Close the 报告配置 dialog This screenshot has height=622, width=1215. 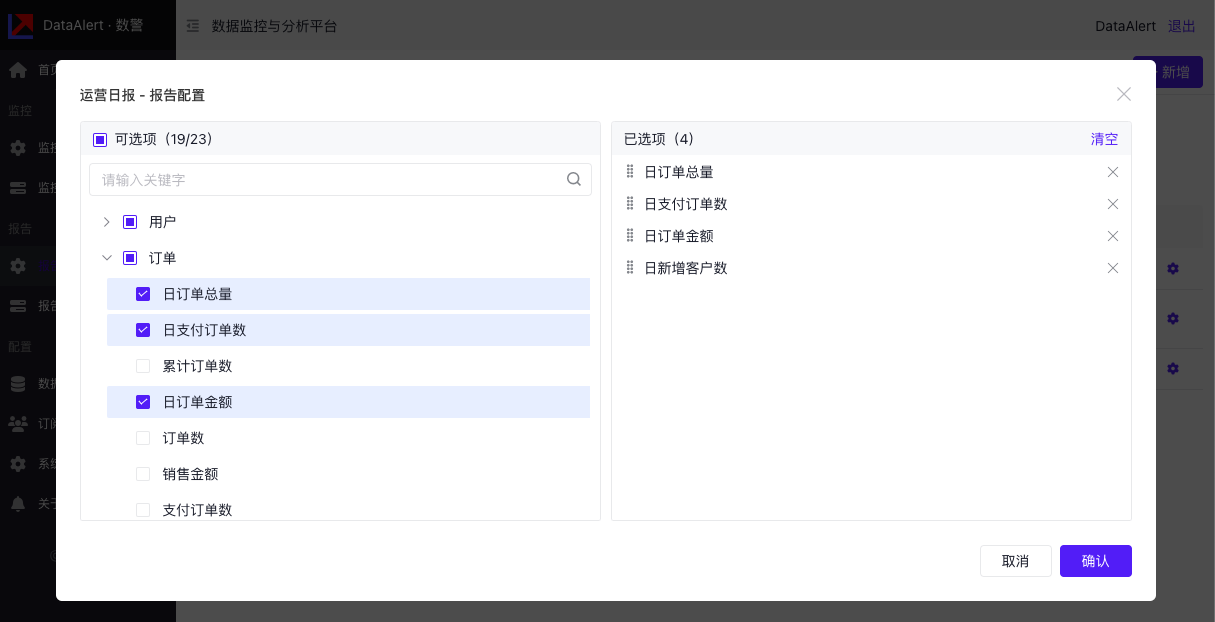[1124, 94]
